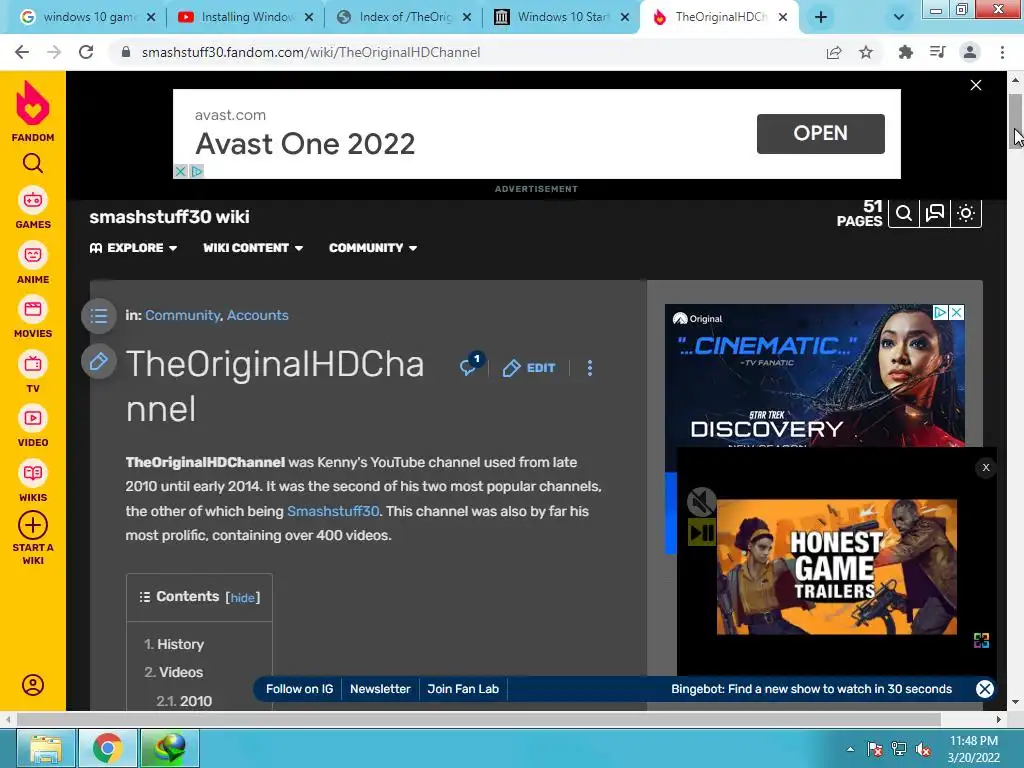
Task: Follow the Smashstuff30 article link
Action: (x=333, y=511)
